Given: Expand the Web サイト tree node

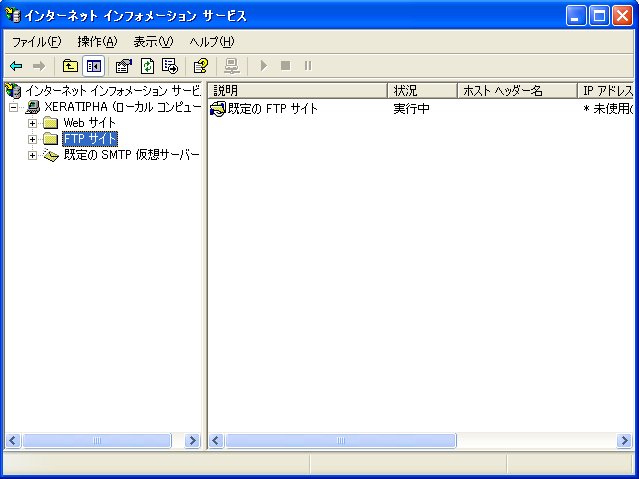Looking at the screenshot, I should (32, 123).
